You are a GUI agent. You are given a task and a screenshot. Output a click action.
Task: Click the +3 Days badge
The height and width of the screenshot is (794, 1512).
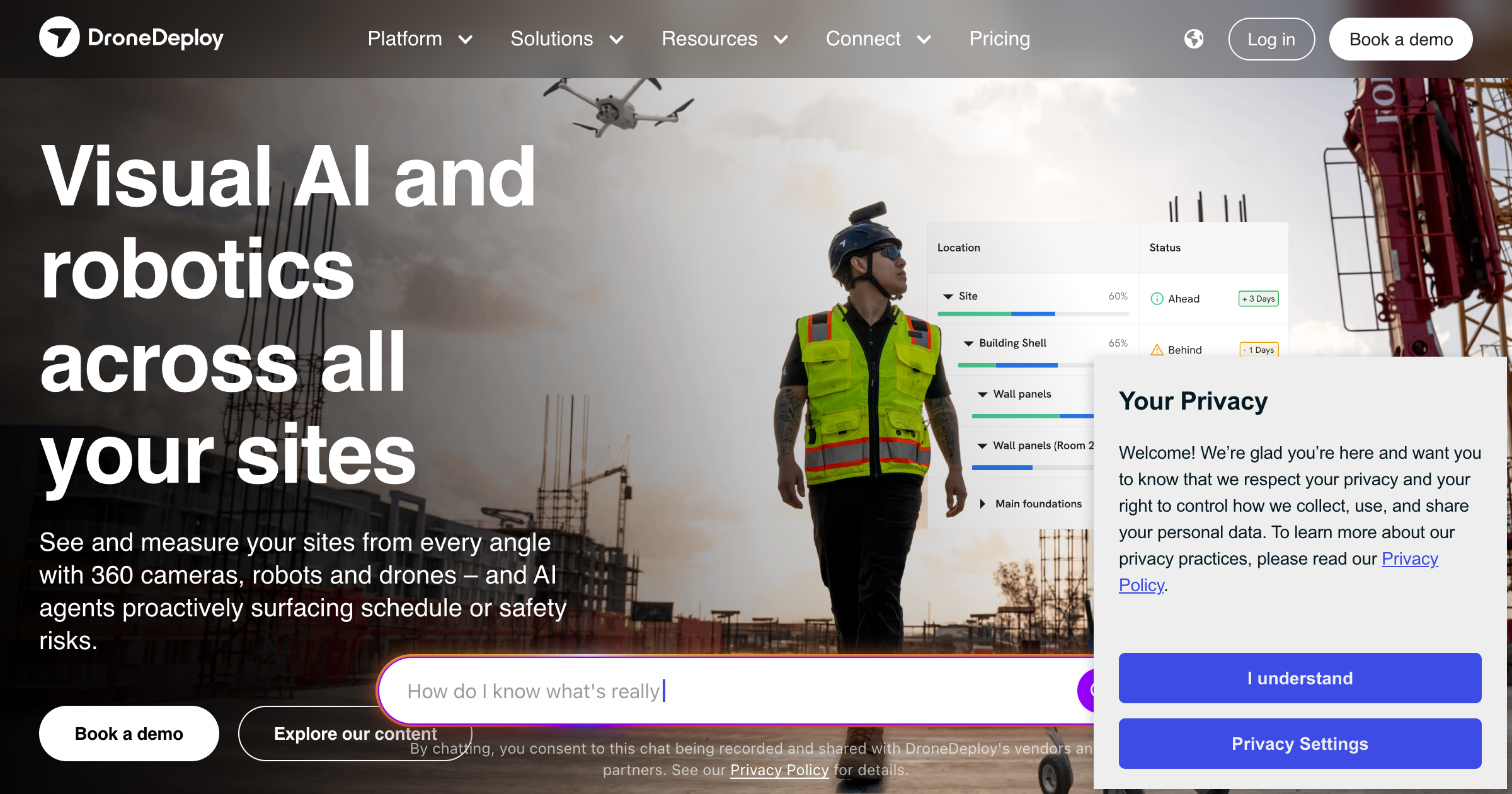[x=1259, y=299]
